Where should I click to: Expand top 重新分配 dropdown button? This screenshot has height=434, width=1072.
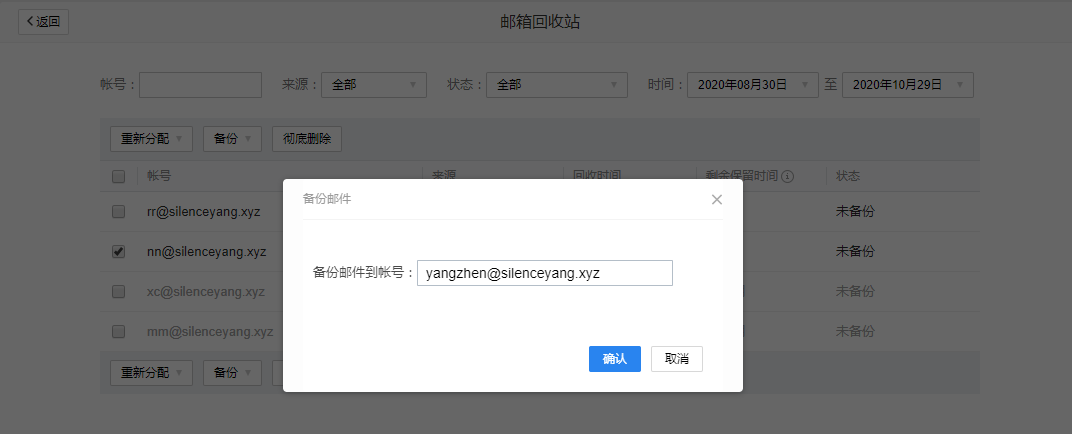coord(151,139)
